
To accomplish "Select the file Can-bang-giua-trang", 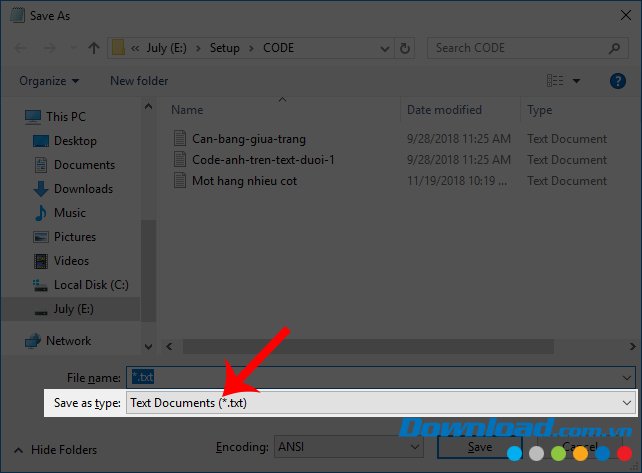I will coord(249,139).
